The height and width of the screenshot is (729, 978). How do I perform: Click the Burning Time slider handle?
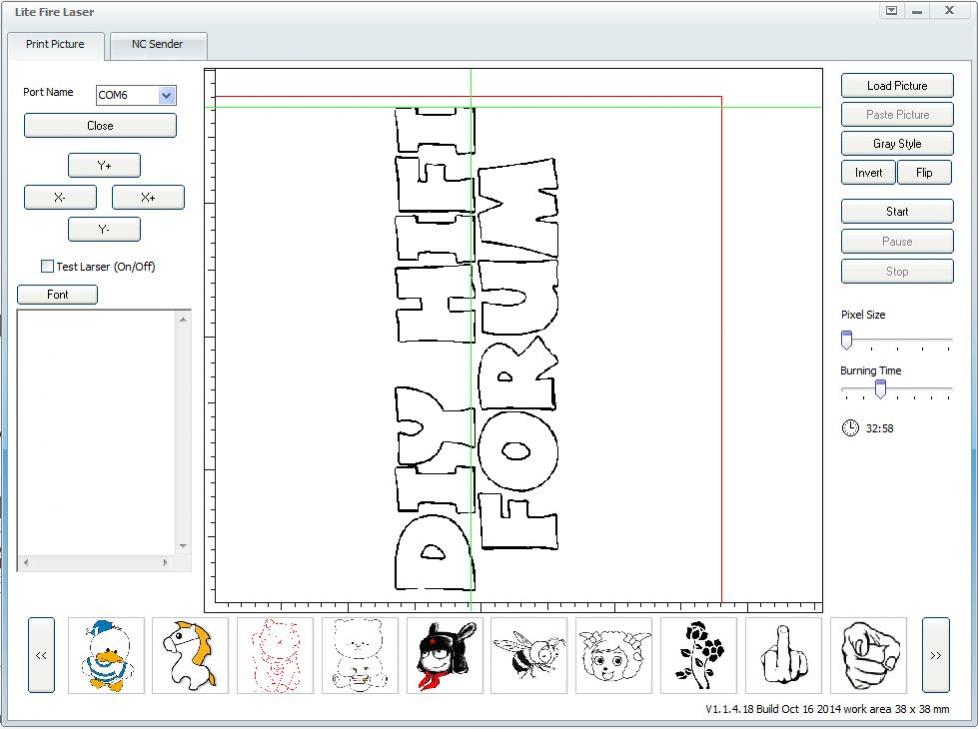tap(880, 389)
